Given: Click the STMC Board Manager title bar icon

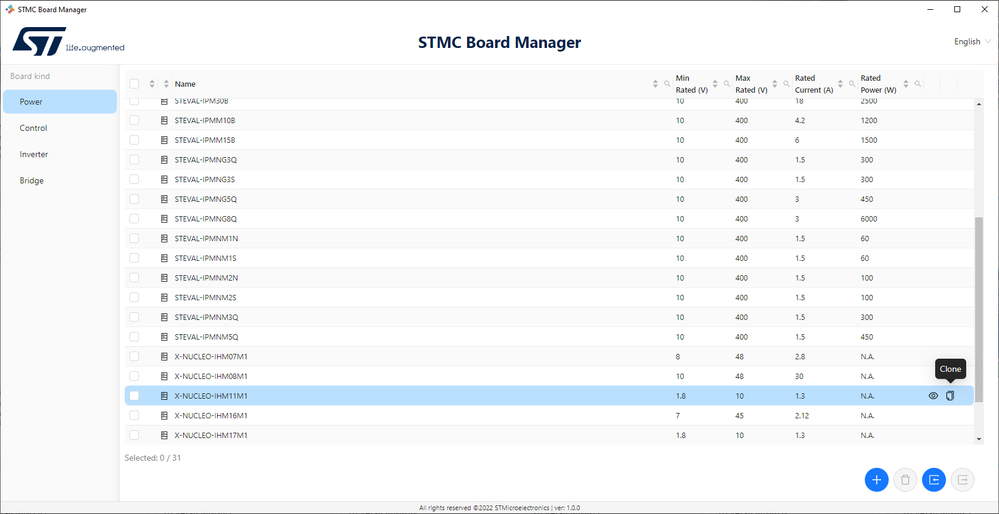Looking at the screenshot, I should pos(10,9).
